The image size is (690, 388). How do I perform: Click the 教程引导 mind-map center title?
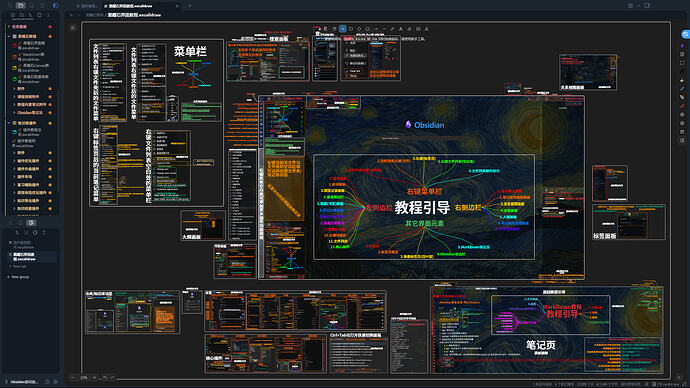tap(422, 207)
